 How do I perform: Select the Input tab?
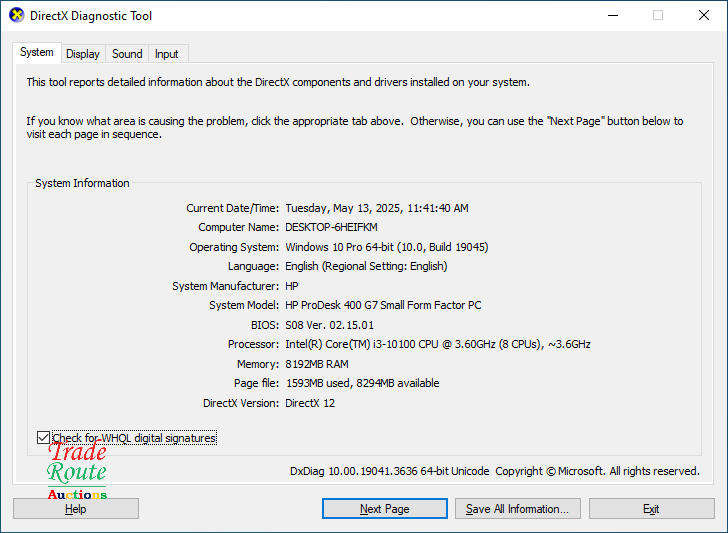coord(167,54)
